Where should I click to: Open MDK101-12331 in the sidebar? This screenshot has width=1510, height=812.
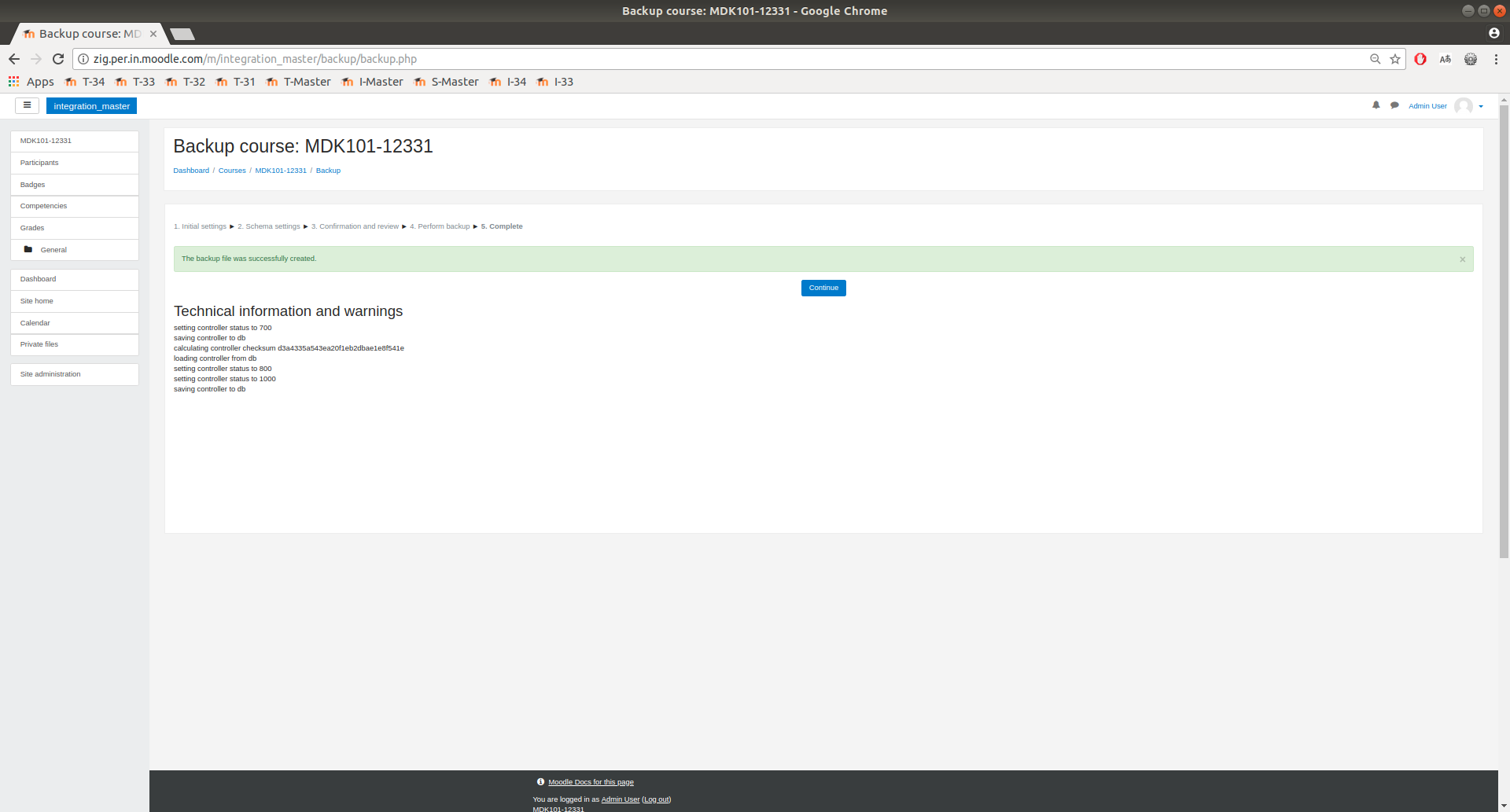75,141
